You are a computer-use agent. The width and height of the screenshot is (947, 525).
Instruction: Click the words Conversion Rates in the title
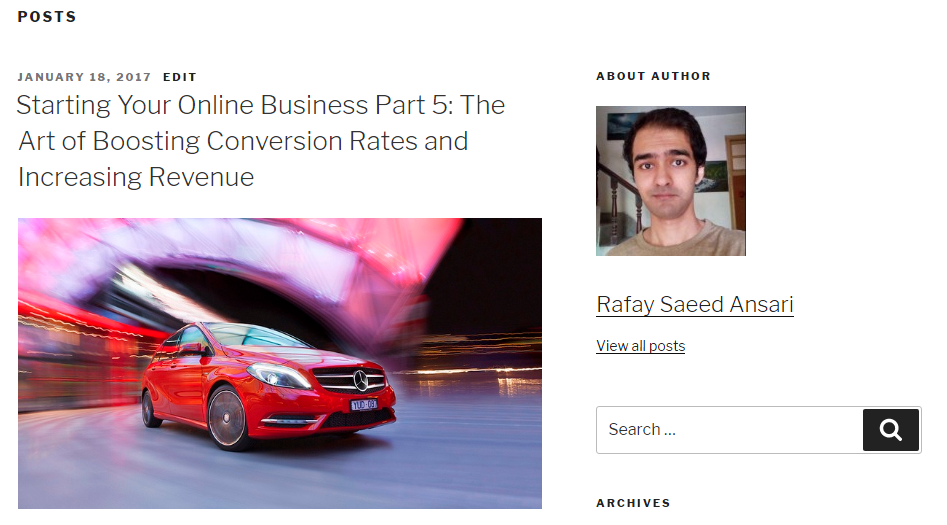[x=312, y=141]
